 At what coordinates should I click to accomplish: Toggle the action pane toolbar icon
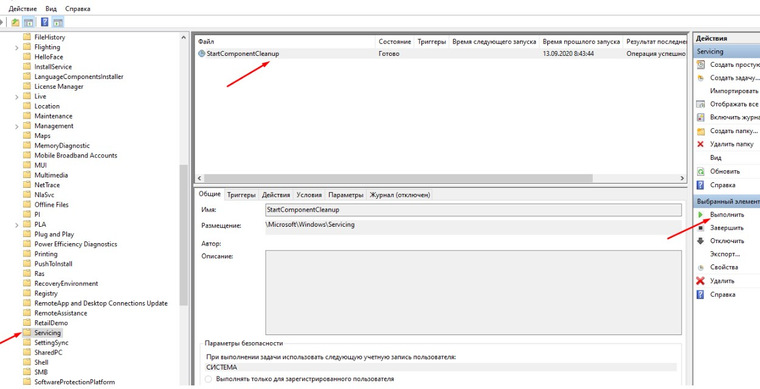(x=58, y=22)
